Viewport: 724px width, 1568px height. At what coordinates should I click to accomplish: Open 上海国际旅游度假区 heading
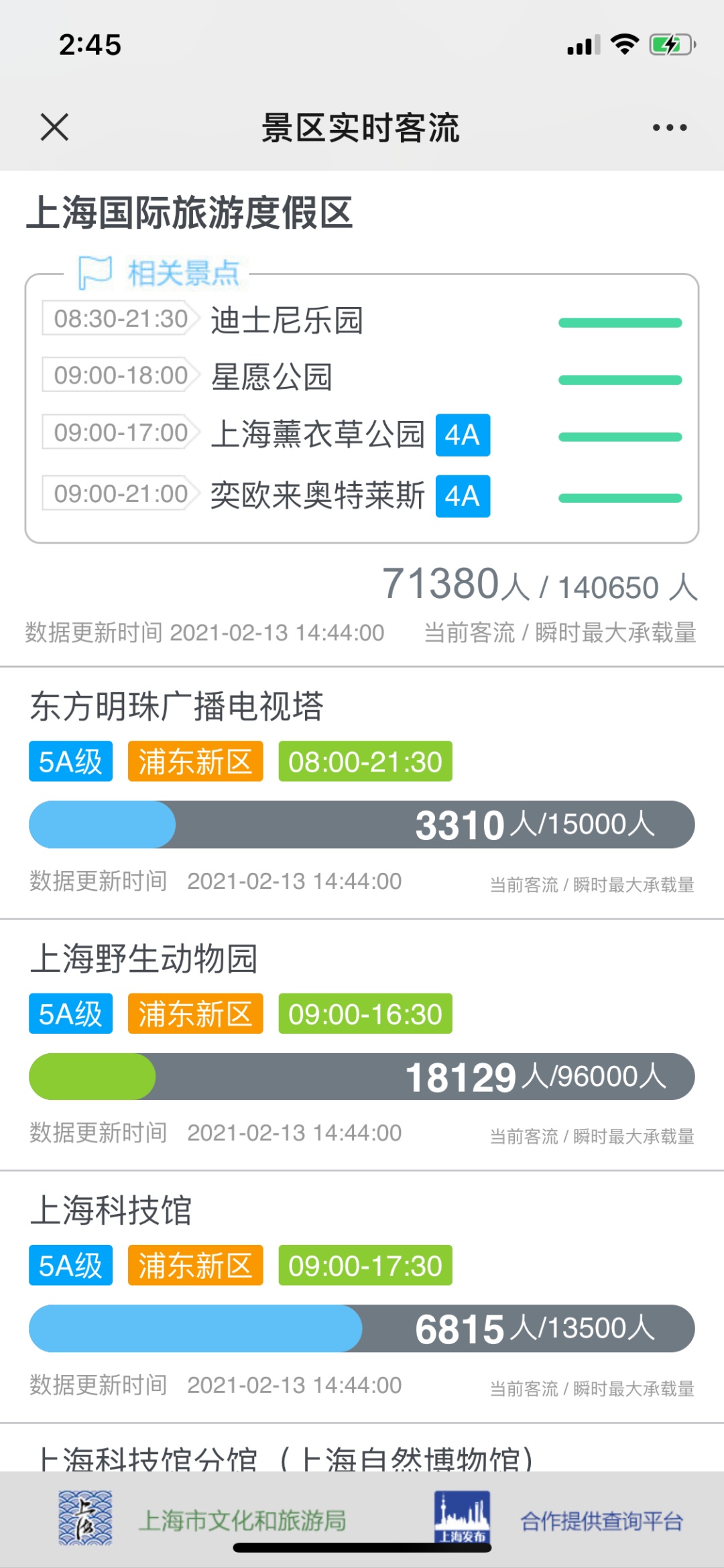[x=190, y=213]
